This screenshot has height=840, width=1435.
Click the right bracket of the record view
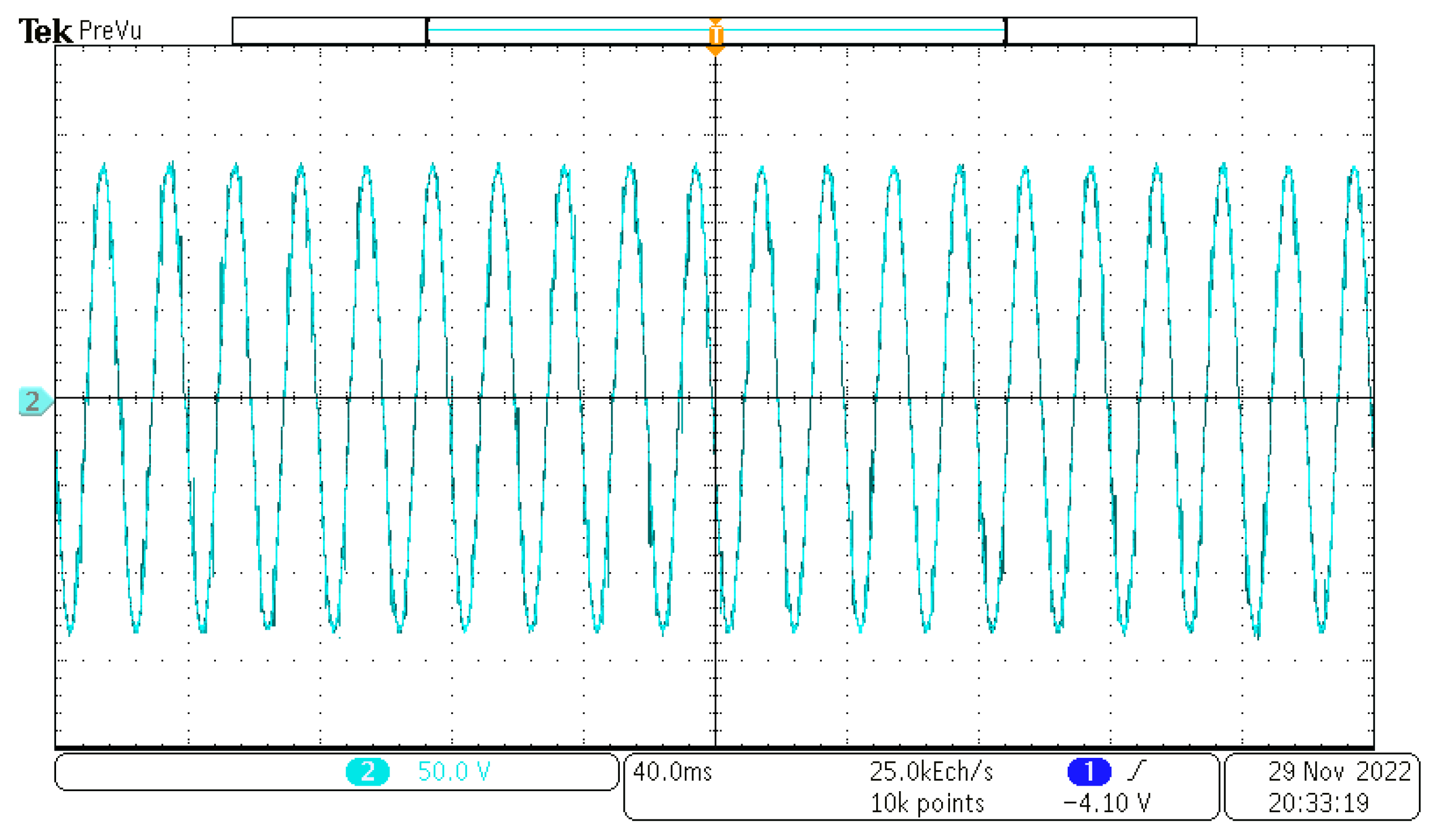(x=1005, y=31)
